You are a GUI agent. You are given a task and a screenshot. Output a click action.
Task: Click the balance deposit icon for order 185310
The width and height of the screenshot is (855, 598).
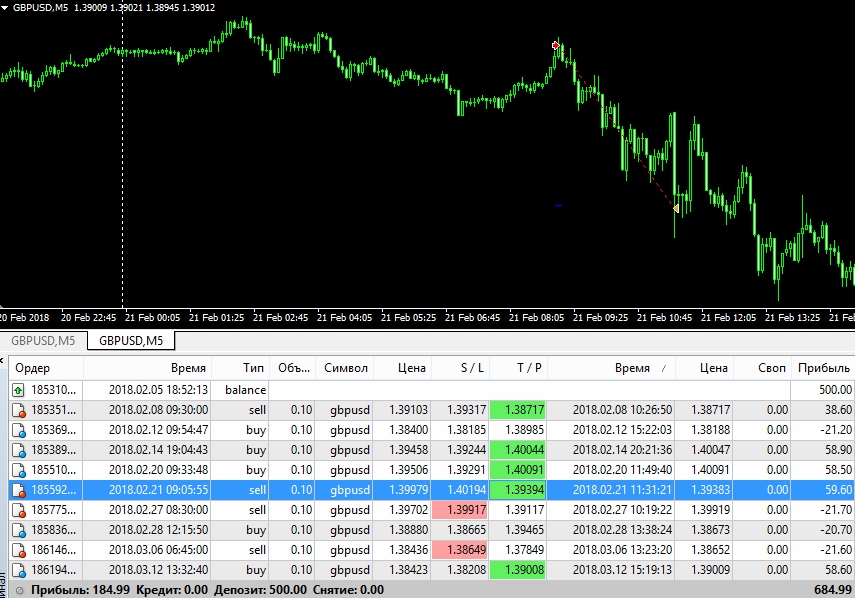(x=19, y=390)
